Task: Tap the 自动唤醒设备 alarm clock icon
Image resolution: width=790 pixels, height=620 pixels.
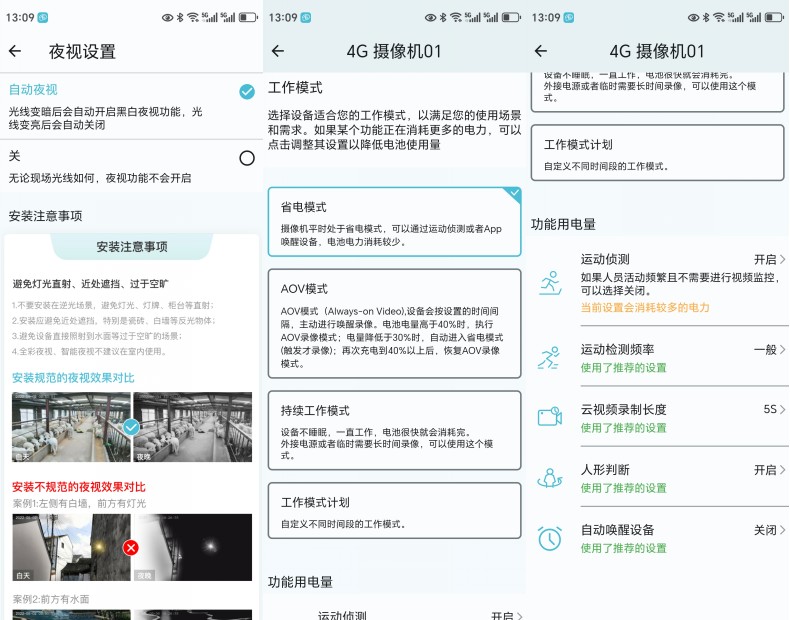Action: click(x=550, y=538)
